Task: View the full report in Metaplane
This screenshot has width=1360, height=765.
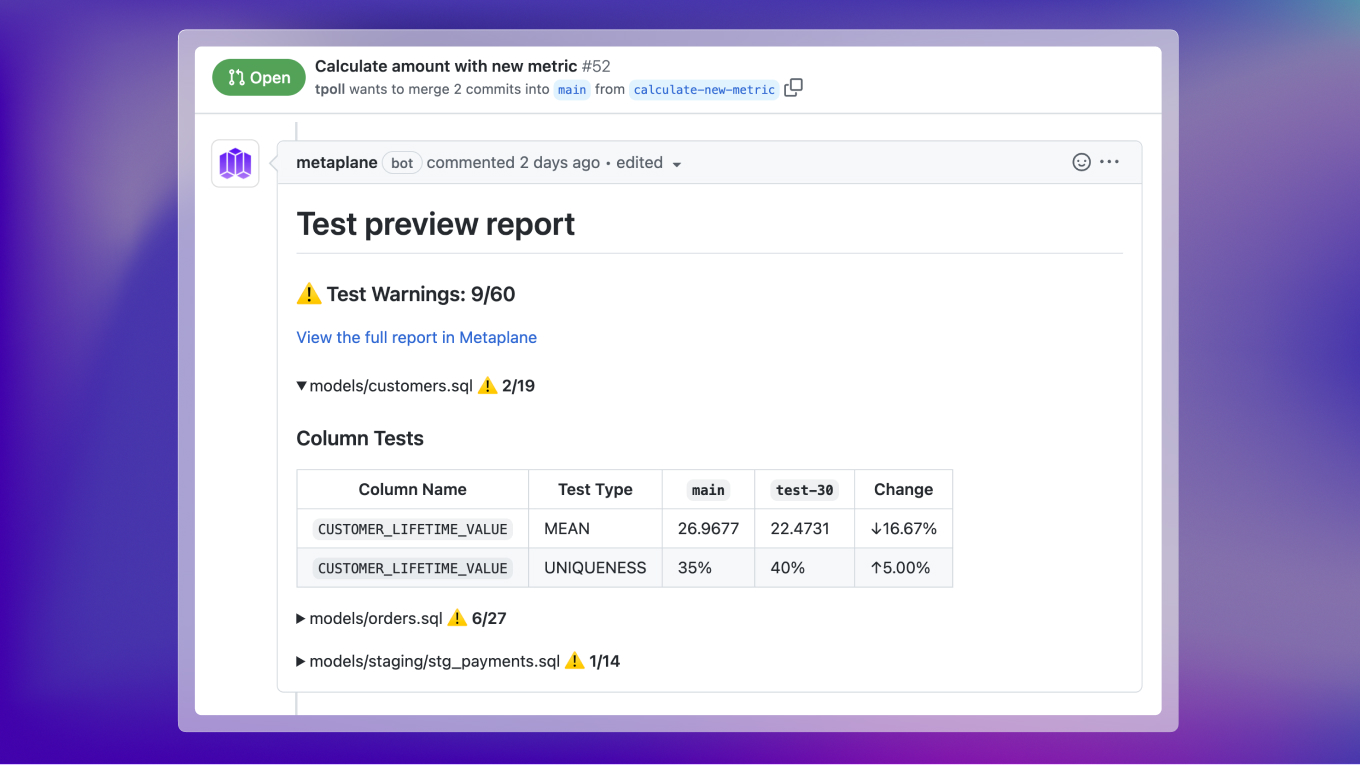Action: point(416,337)
